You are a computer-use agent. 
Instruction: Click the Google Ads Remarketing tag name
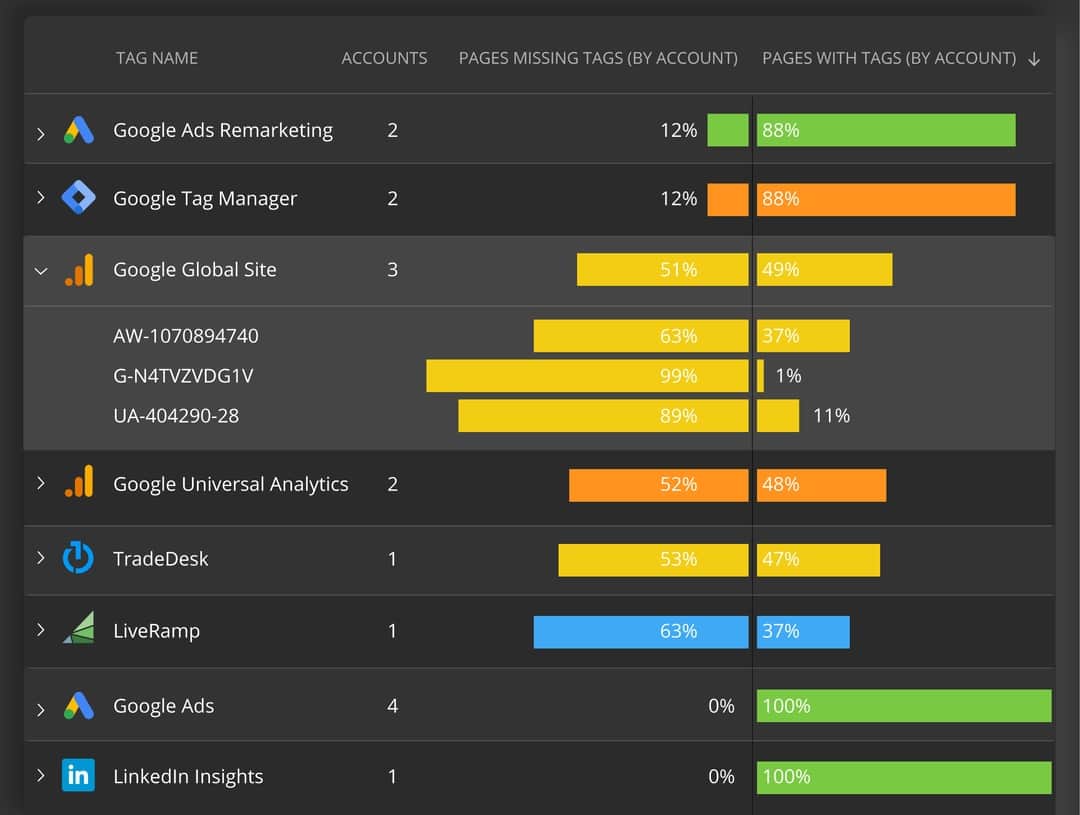[222, 130]
